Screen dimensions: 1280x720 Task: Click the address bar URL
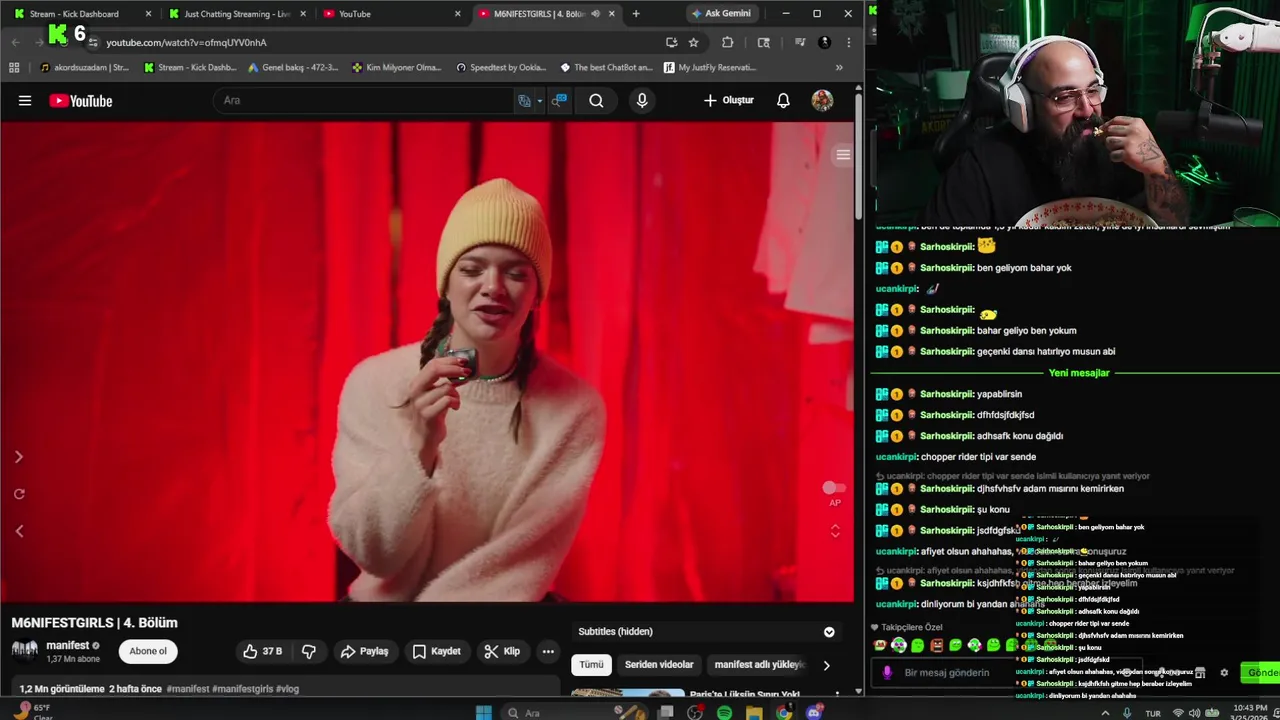click(186, 43)
